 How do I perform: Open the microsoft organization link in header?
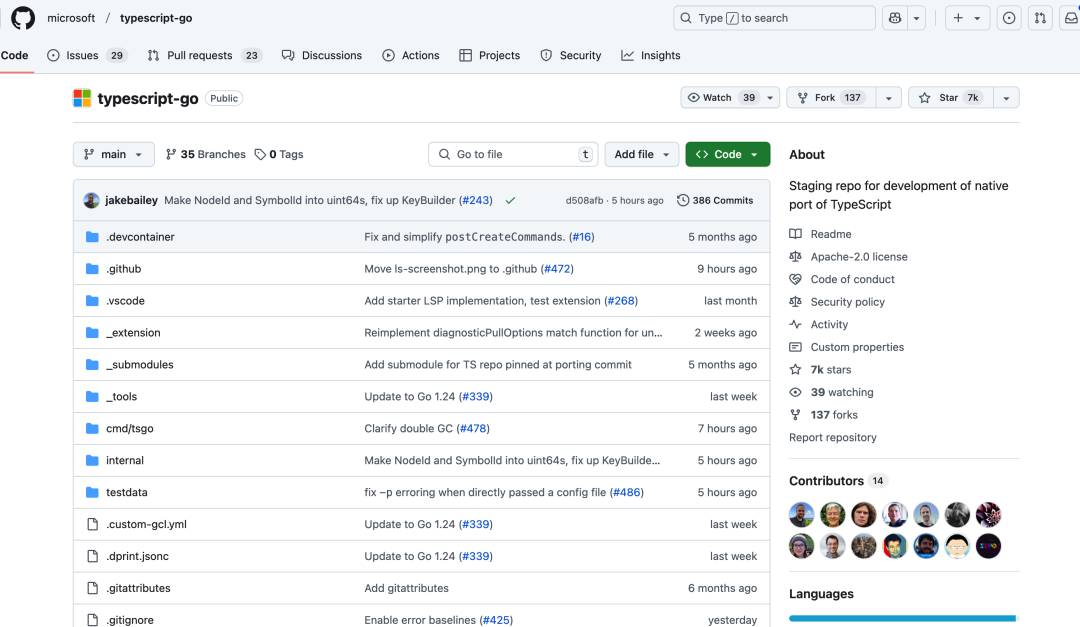point(71,18)
